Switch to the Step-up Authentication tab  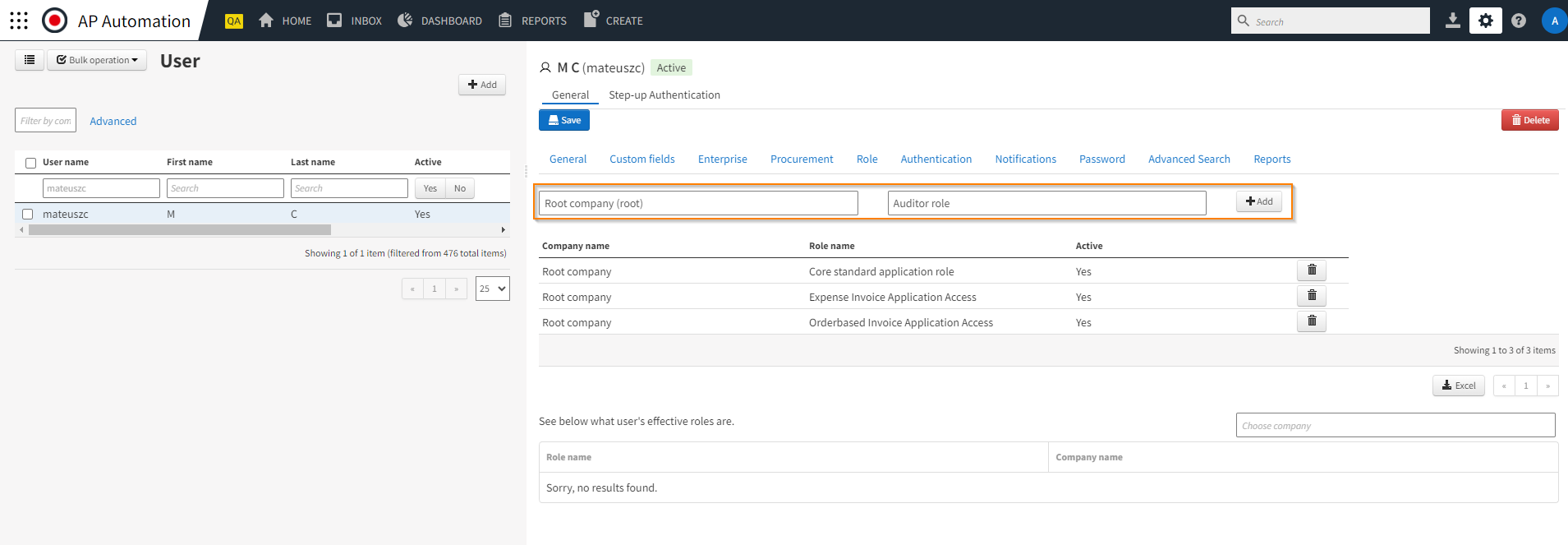664,95
